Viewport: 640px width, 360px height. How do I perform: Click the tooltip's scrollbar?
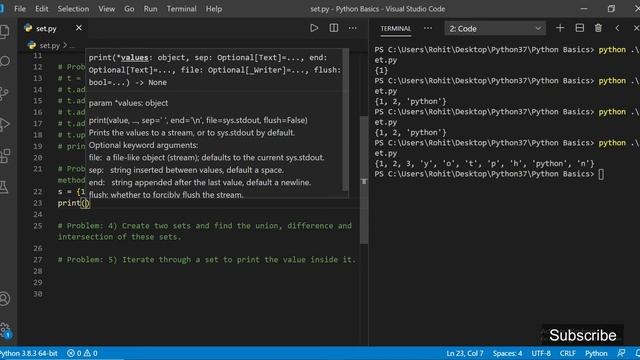[x=345, y=119]
